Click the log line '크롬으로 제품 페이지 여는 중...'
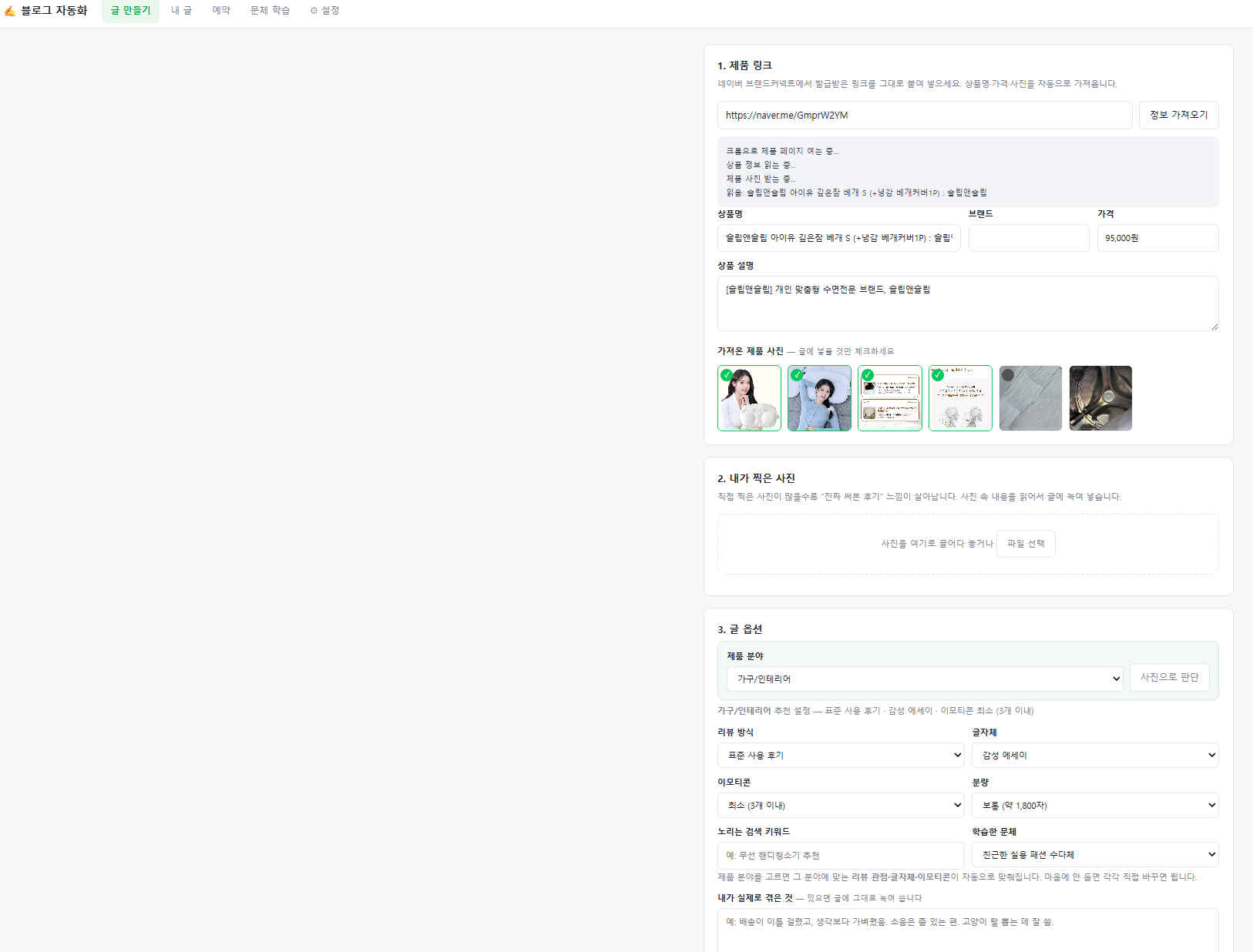1253x952 pixels. [782, 151]
